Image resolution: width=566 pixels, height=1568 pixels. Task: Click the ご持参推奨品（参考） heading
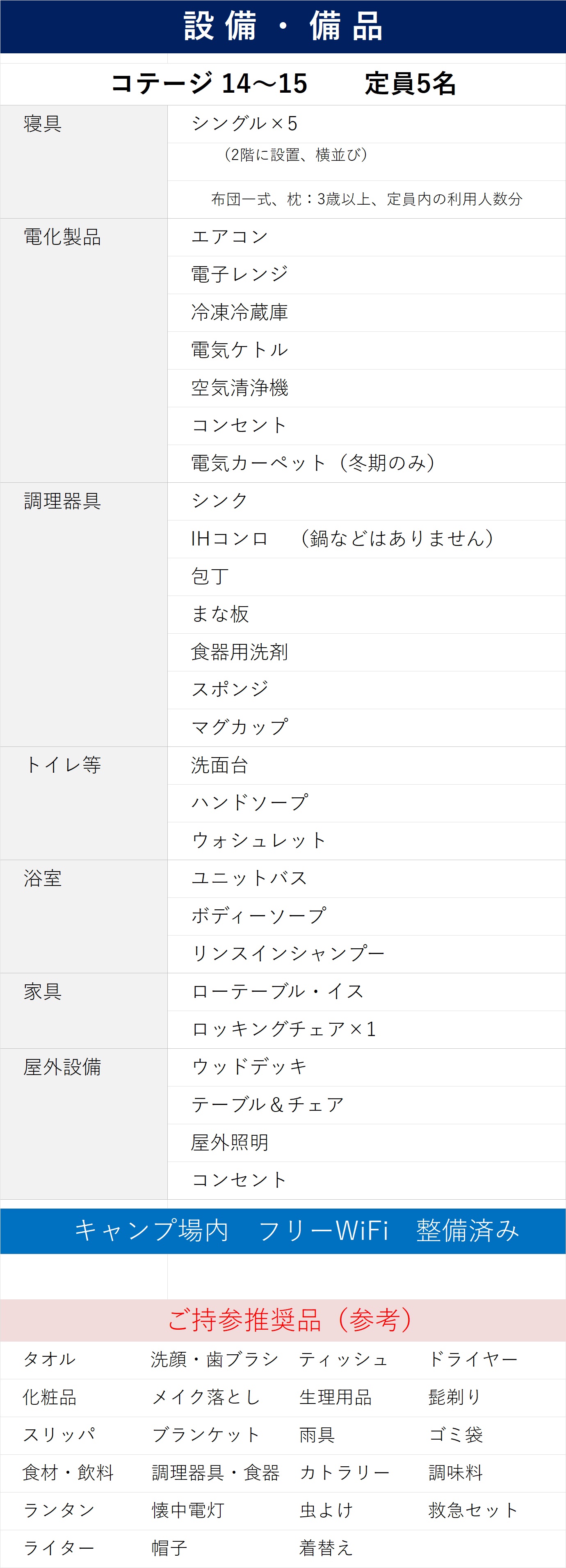pyautogui.click(x=290, y=1319)
